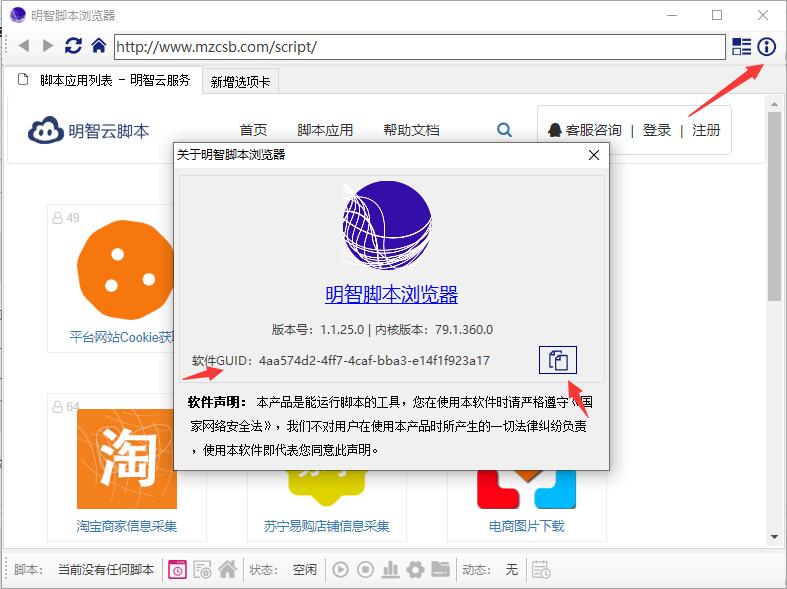Click the 电商图片下载 colorful thumbnail

click(x=527, y=490)
